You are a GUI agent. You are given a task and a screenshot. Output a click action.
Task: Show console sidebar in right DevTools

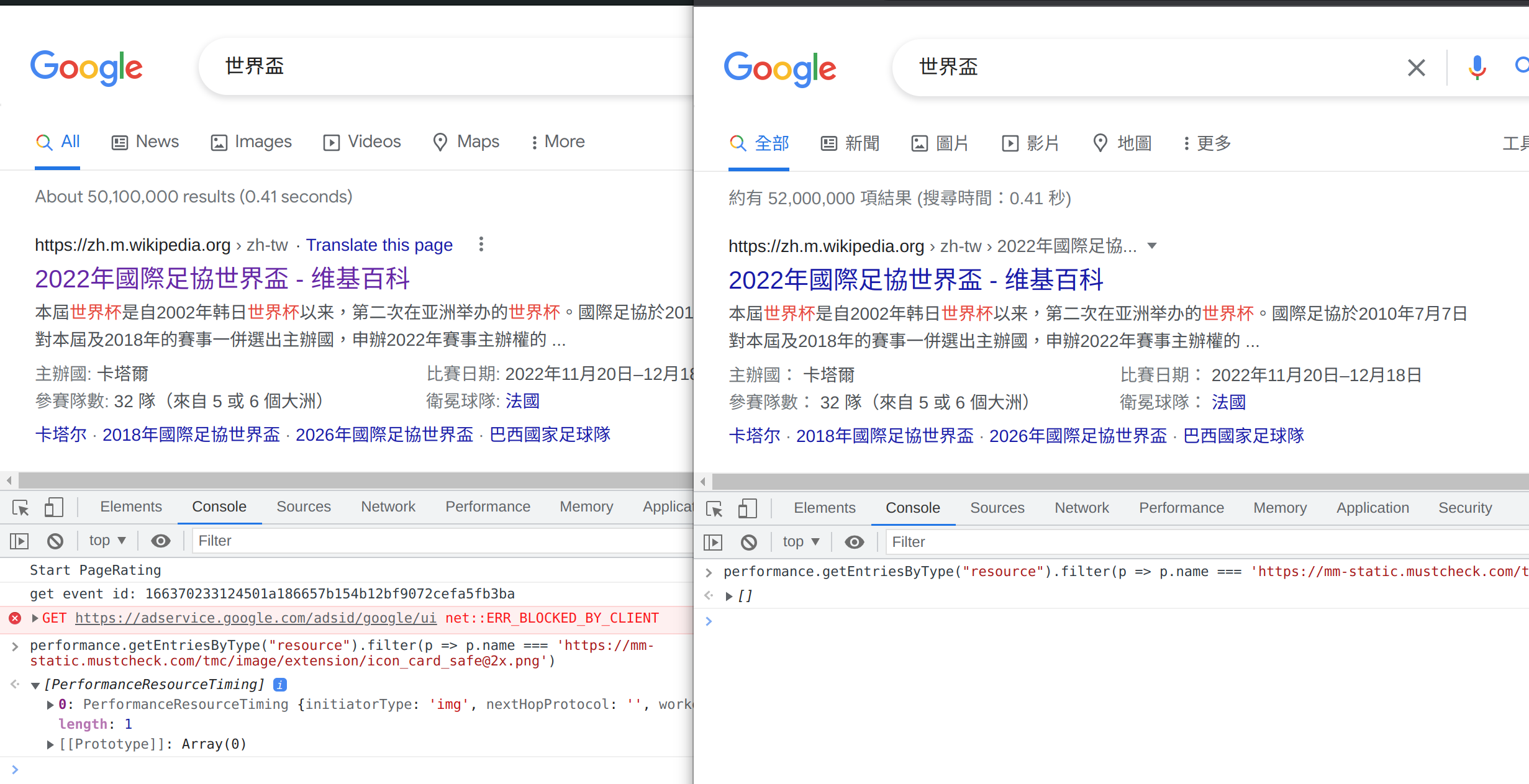tap(713, 543)
